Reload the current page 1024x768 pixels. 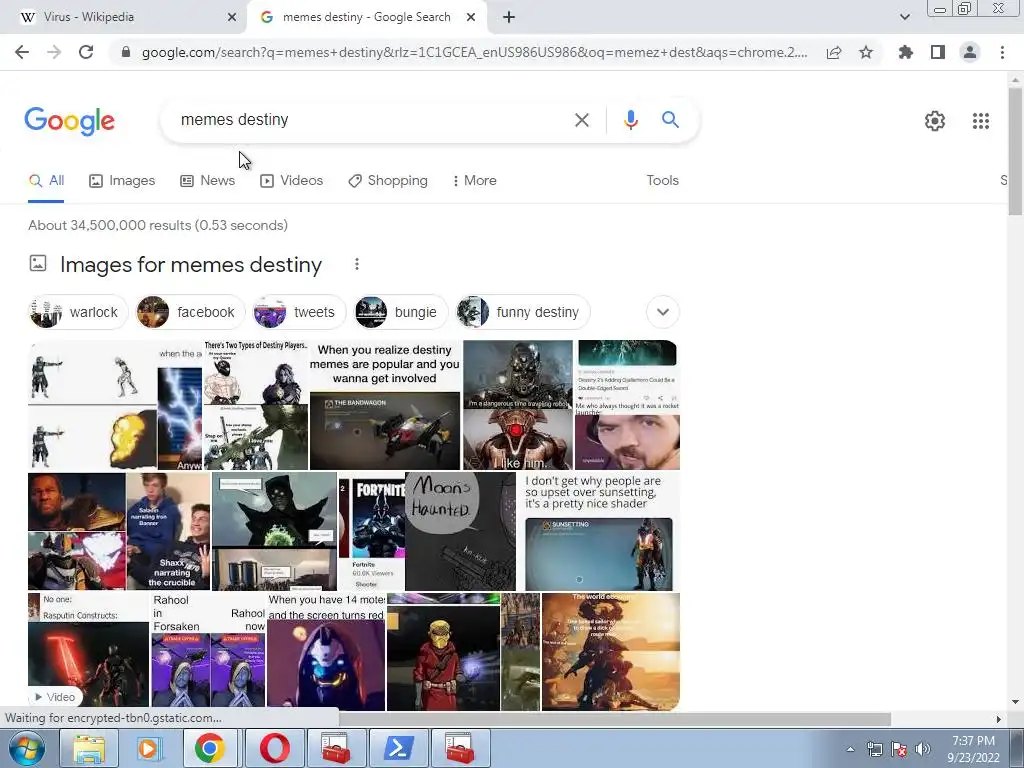pyautogui.click(x=86, y=52)
